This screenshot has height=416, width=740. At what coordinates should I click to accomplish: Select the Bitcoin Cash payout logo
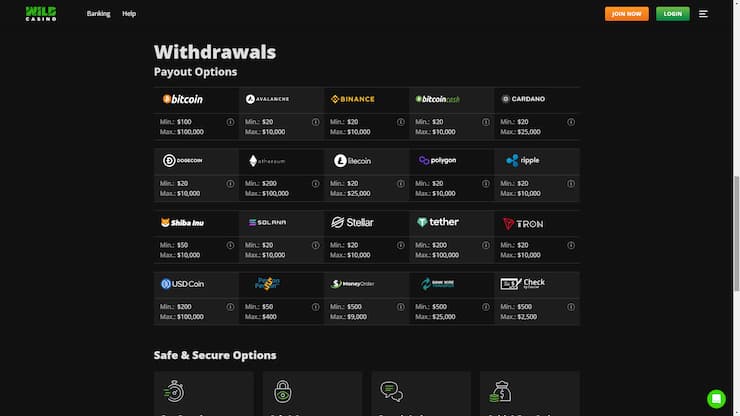(437, 99)
